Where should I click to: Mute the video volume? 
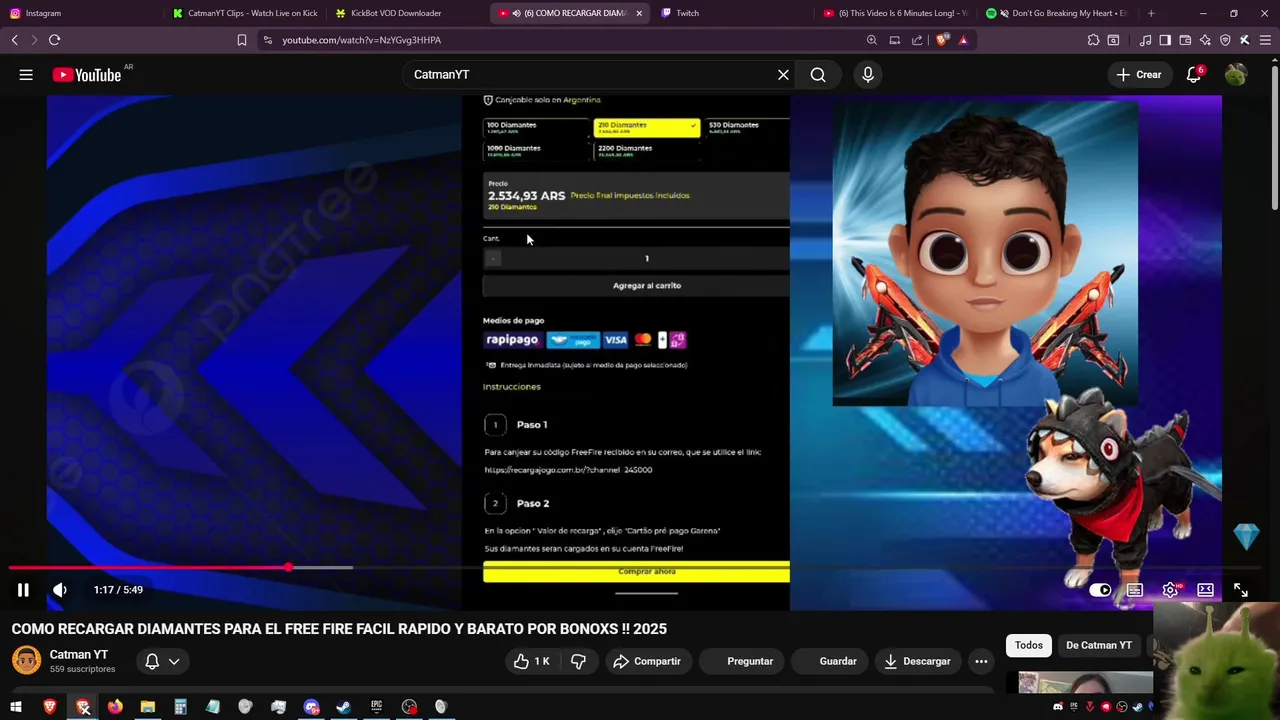60,590
